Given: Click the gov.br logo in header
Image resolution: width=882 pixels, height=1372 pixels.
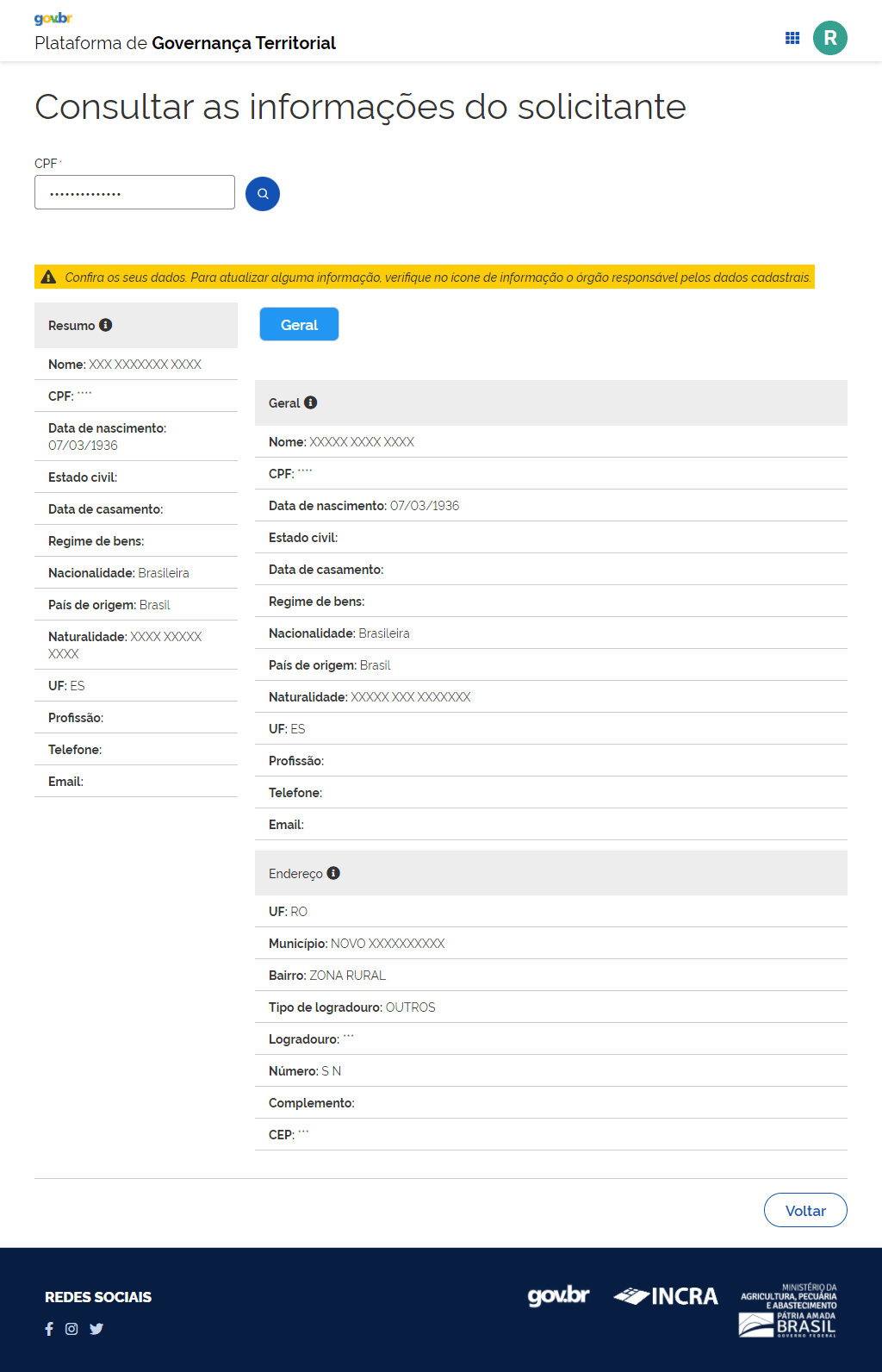Looking at the screenshot, I should tap(53, 19).
